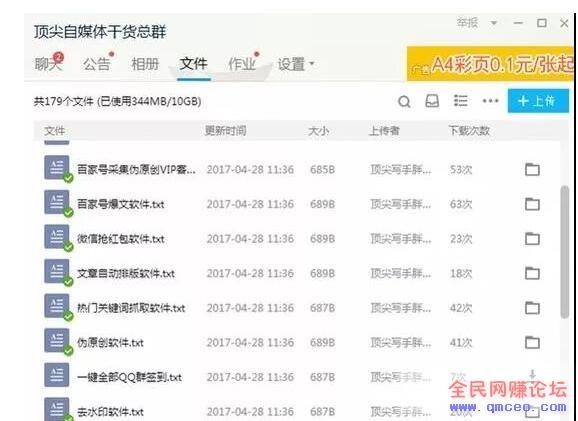578x421 pixels.
Task: Click the 41次 download count
Action: [x=461, y=343]
